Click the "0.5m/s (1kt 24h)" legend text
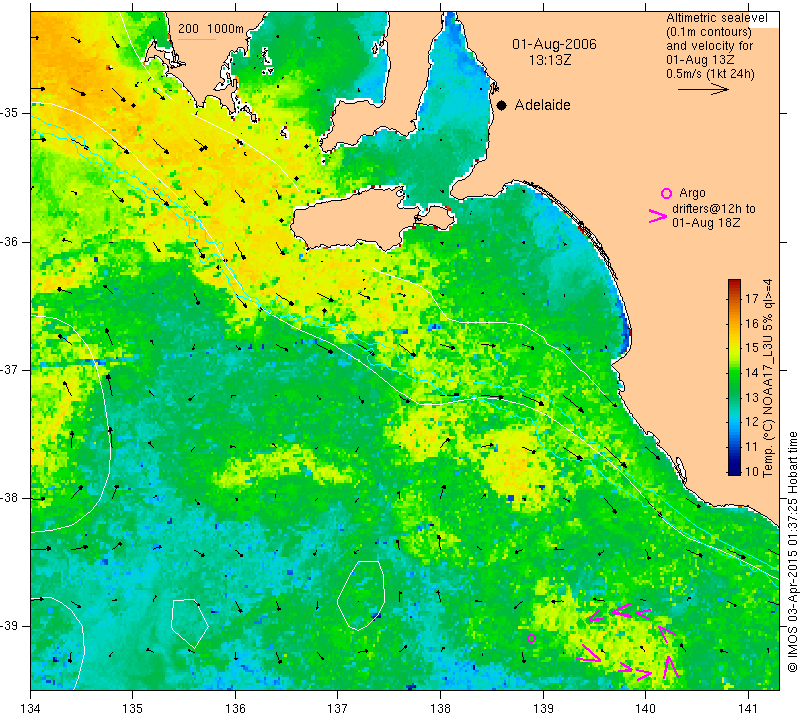This screenshot has width=800, height=720. [710, 73]
